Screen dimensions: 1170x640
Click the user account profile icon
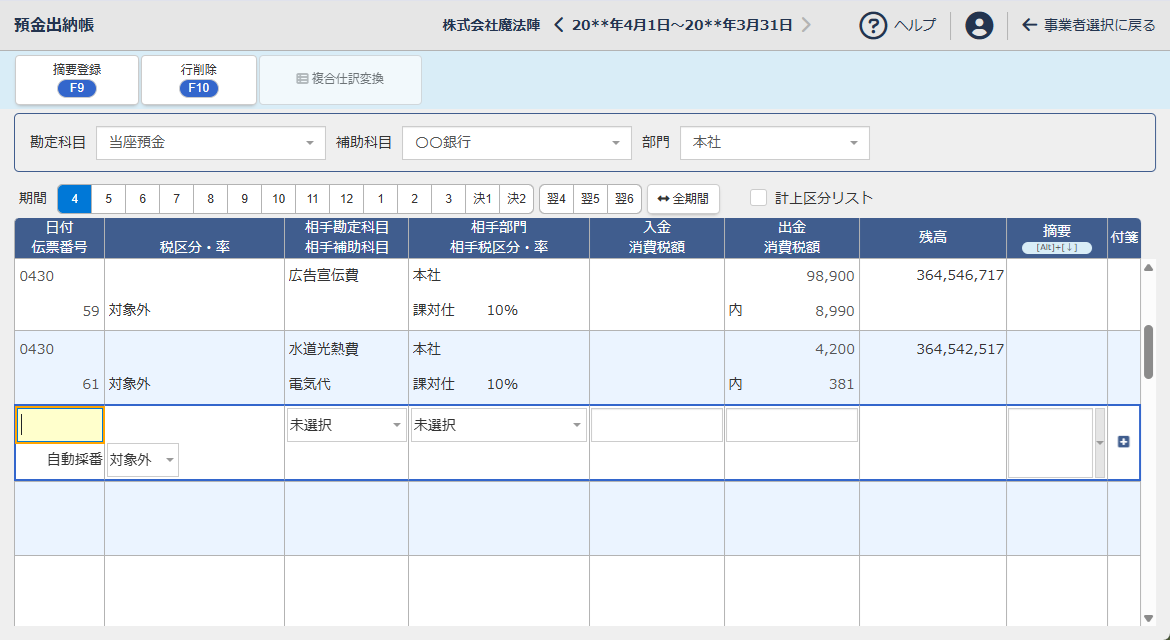[x=979, y=26]
